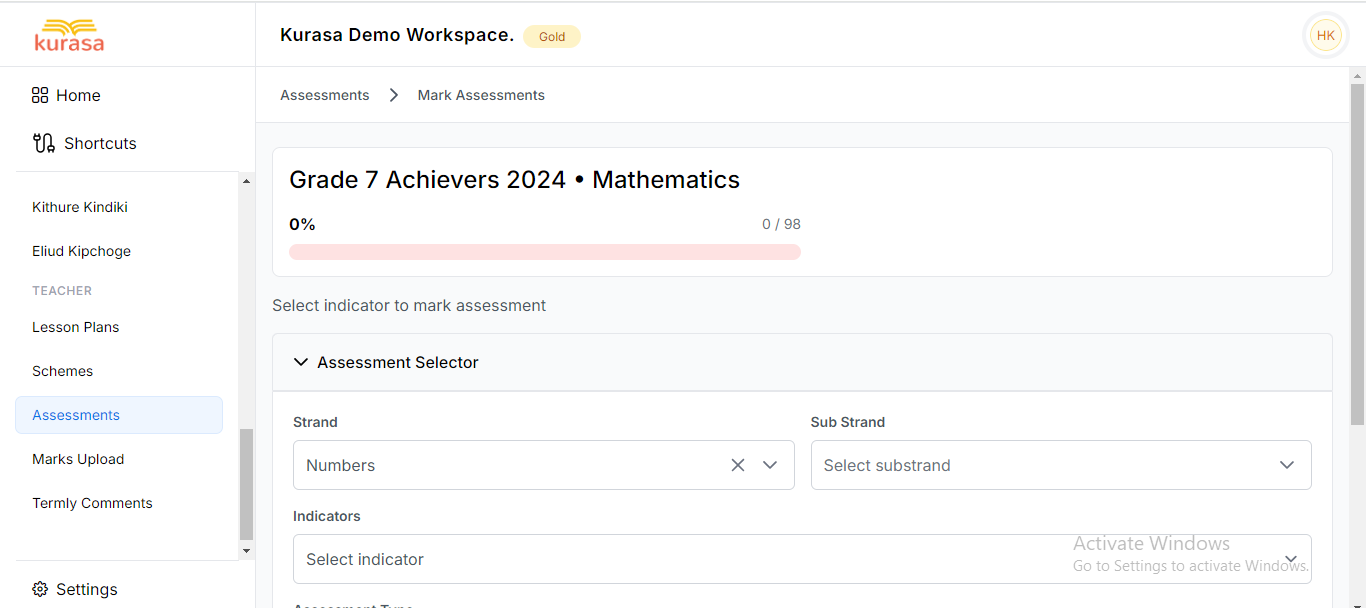Image resolution: width=1366 pixels, height=608 pixels.
Task: Click the Mark Assessments breadcrumb
Action: point(481,94)
